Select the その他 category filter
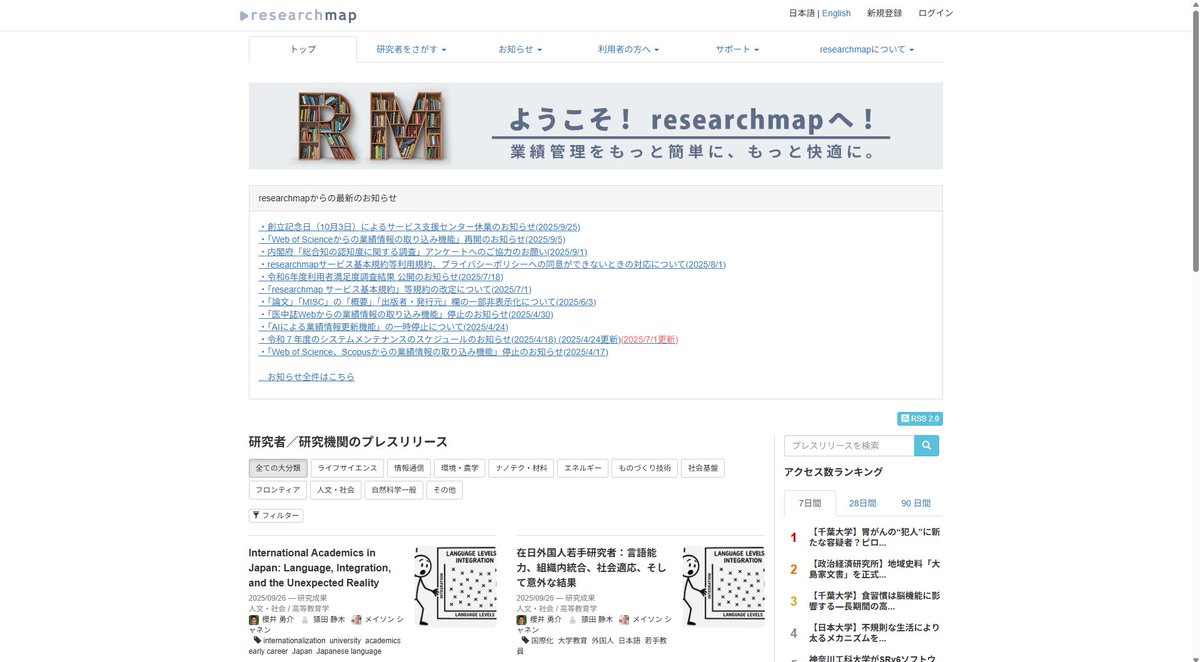1200x662 pixels. (444, 490)
